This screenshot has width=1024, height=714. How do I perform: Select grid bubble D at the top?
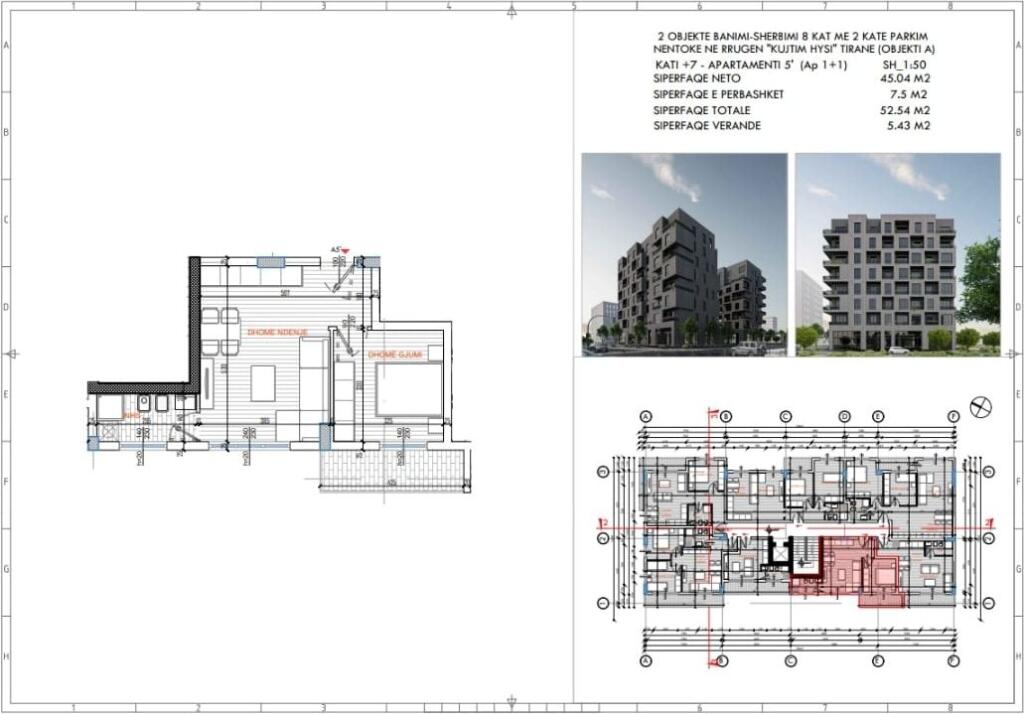[843, 415]
